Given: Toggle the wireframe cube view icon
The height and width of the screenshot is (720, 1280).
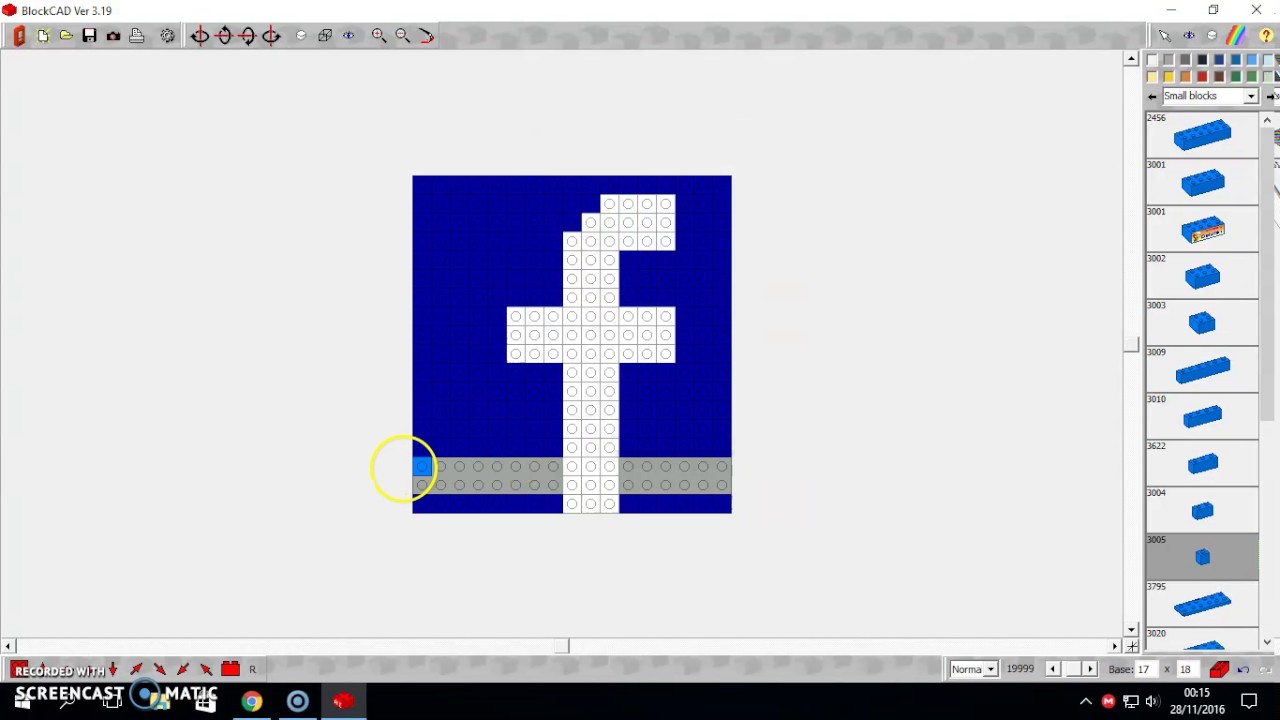Looking at the screenshot, I should [x=325, y=36].
